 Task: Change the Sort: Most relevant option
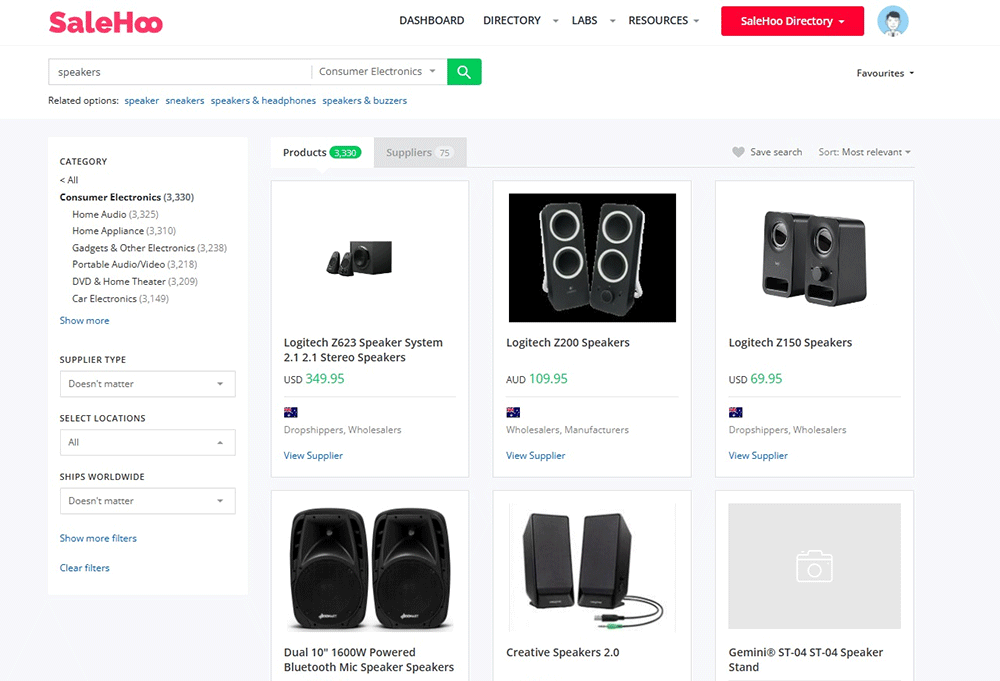pyautogui.click(x=865, y=152)
